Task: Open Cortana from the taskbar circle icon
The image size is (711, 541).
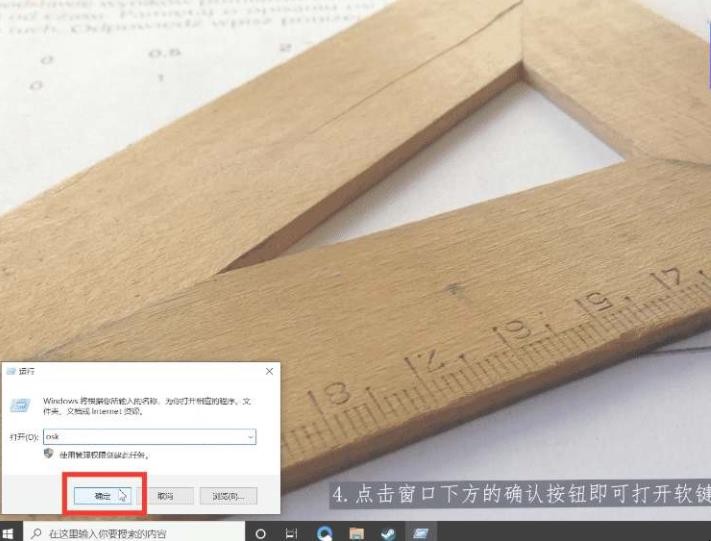Action: 261,533
